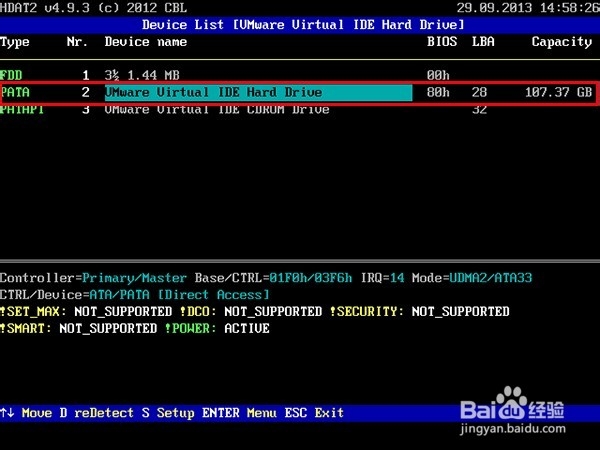Click the PATAPI type label
This screenshot has height=450, width=600.
(22, 109)
